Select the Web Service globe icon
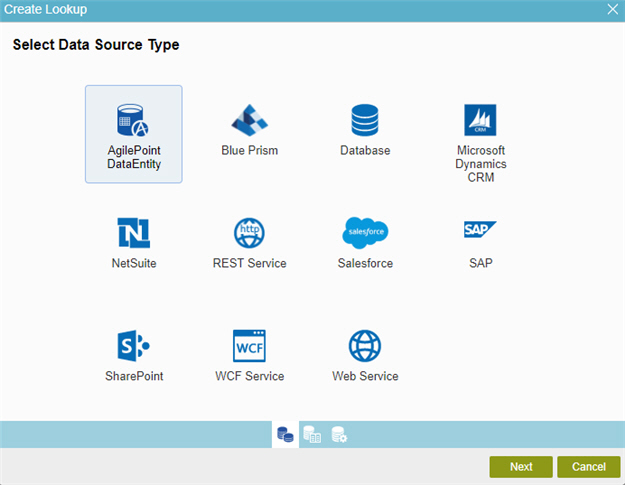 click(x=365, y=346)
